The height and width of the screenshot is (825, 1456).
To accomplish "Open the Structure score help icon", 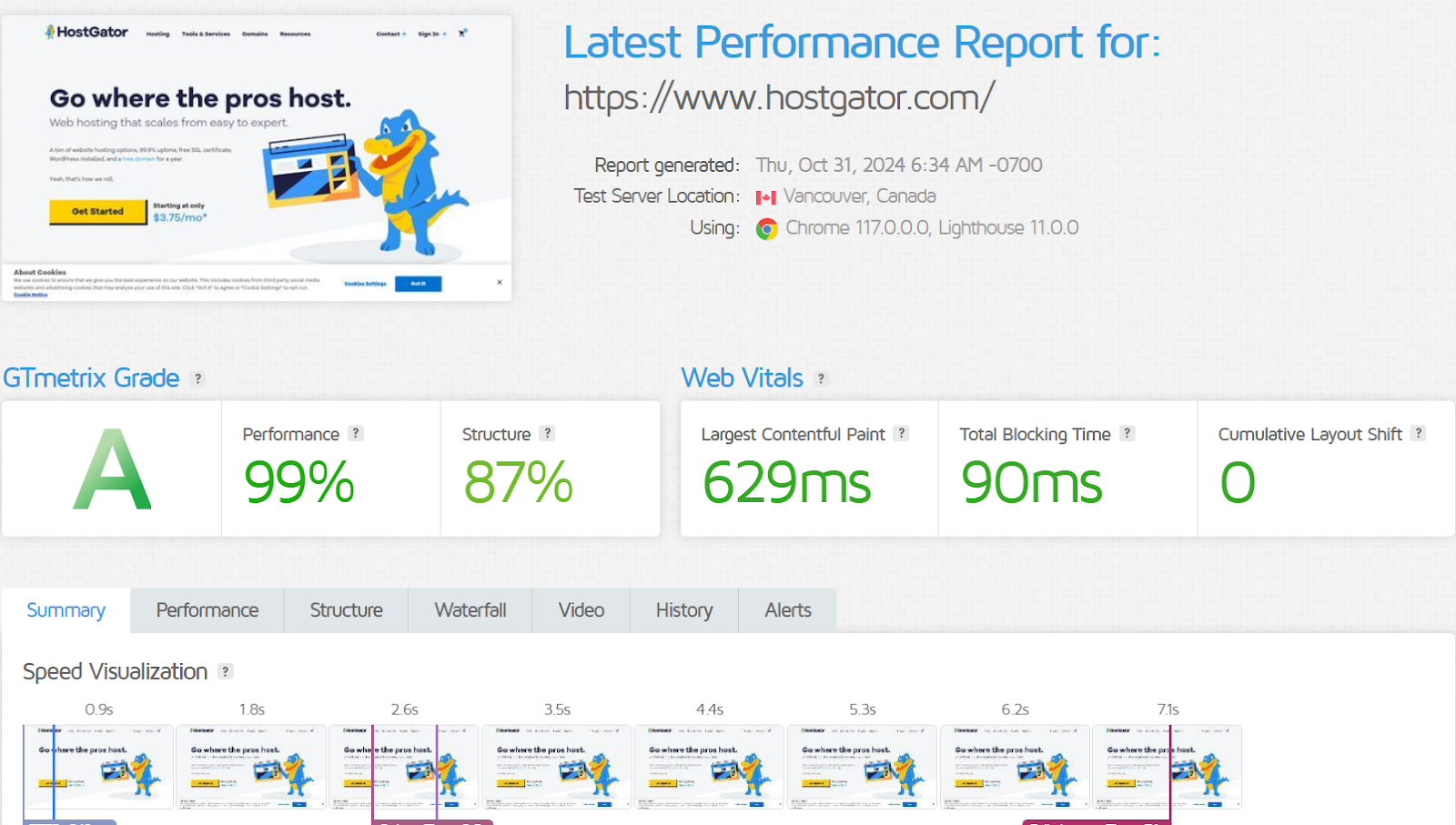I will (x=547, y=434).
